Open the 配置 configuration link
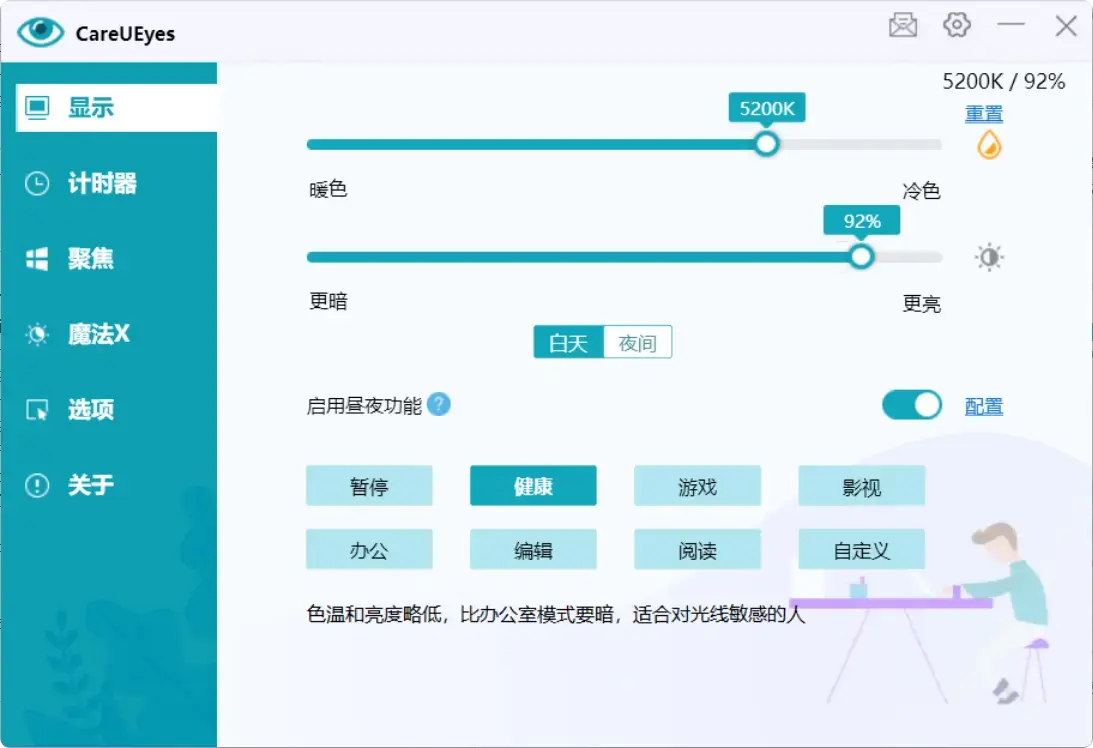 click(985, 405)
